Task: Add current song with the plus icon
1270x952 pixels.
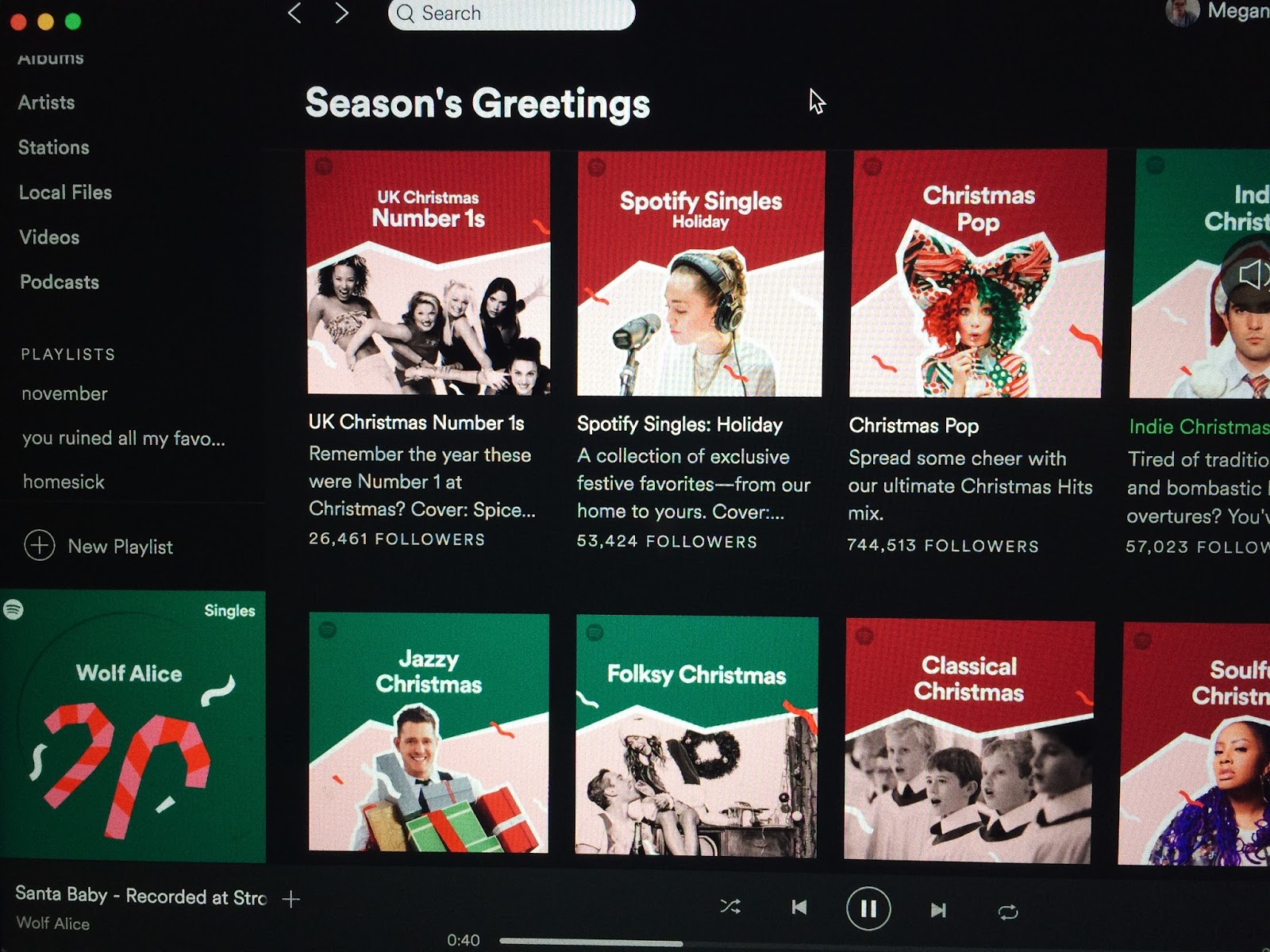Action: (291, 899)
